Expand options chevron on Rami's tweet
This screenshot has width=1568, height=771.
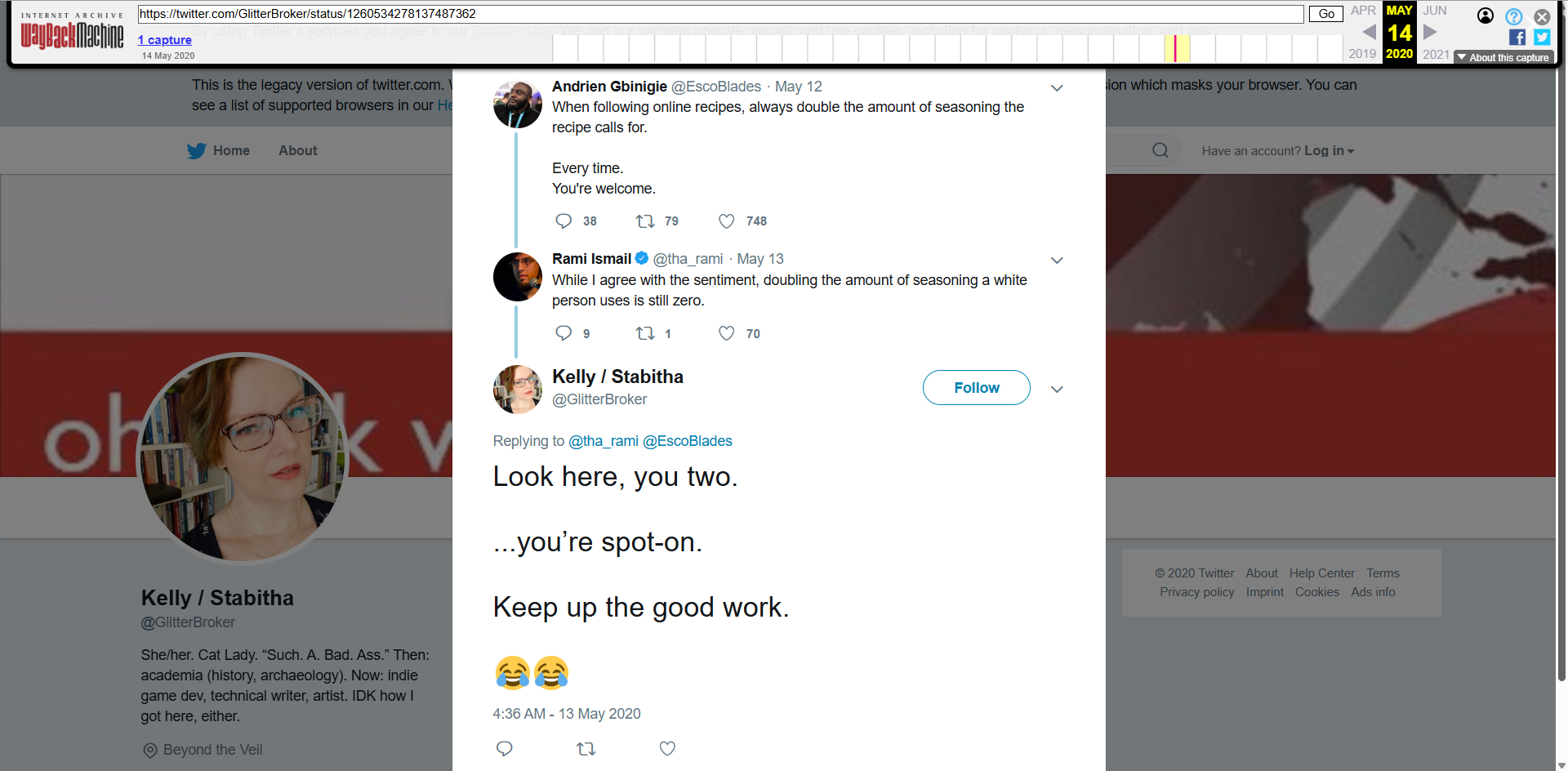[1057, 261]
